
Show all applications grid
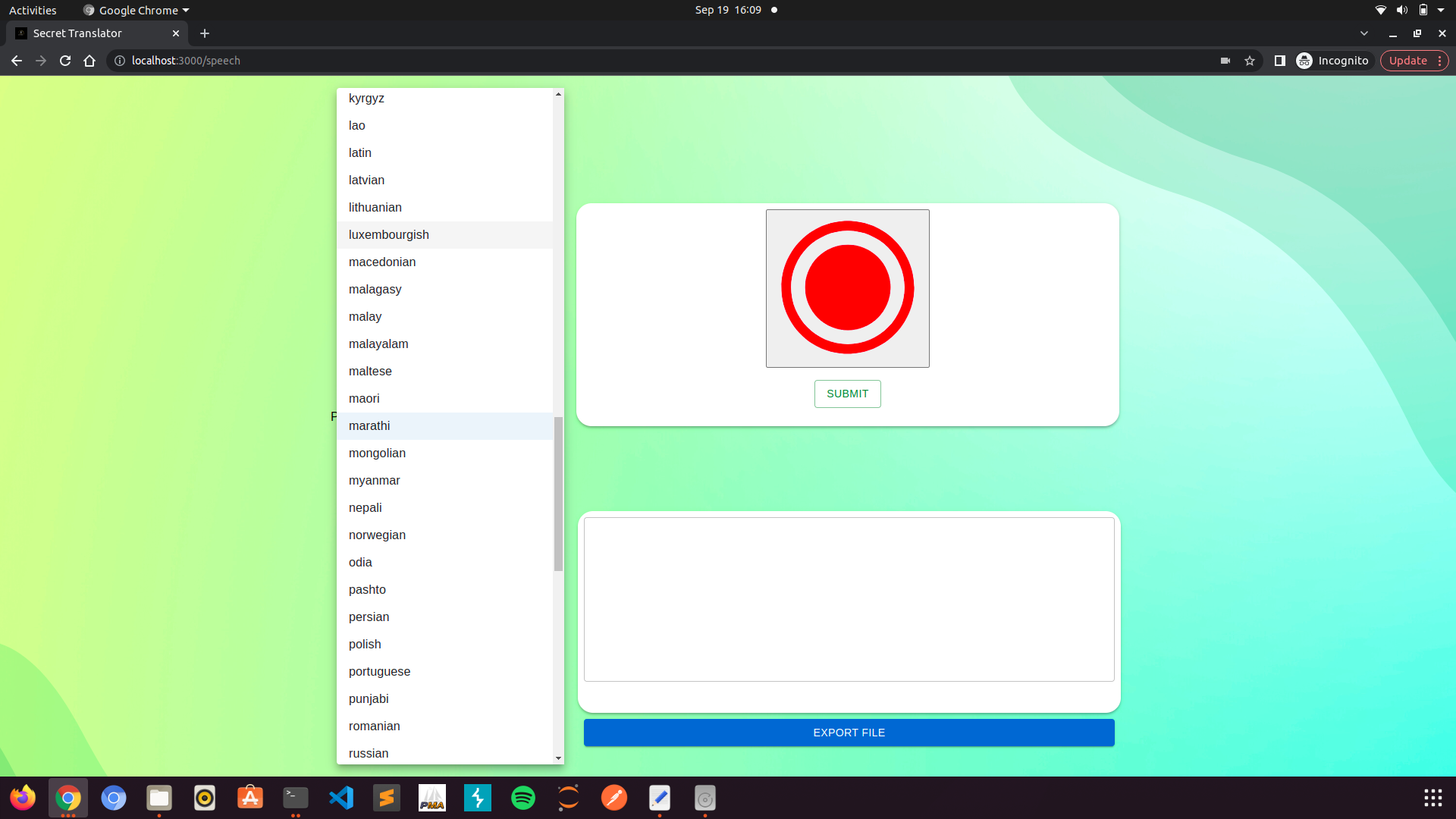pos(1432,798)
